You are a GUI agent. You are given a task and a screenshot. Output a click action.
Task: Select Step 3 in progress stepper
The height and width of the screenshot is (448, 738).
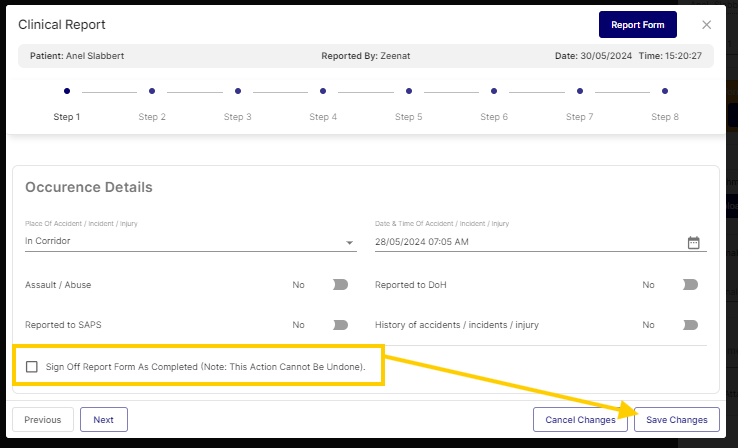pyautogui.click(x=237, y=91)
